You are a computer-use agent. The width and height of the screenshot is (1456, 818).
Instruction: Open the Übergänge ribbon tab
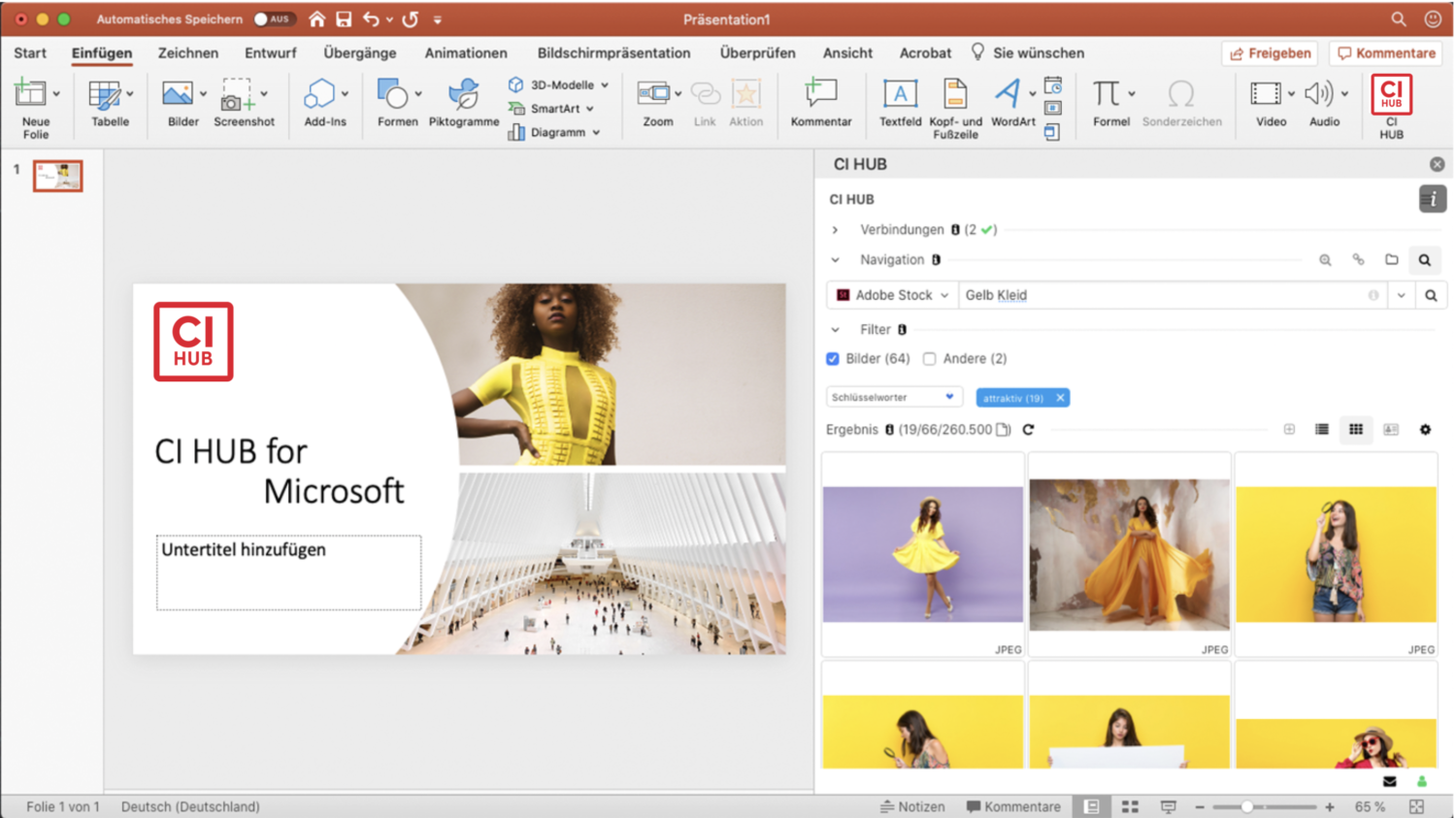[x=359, y=53]
